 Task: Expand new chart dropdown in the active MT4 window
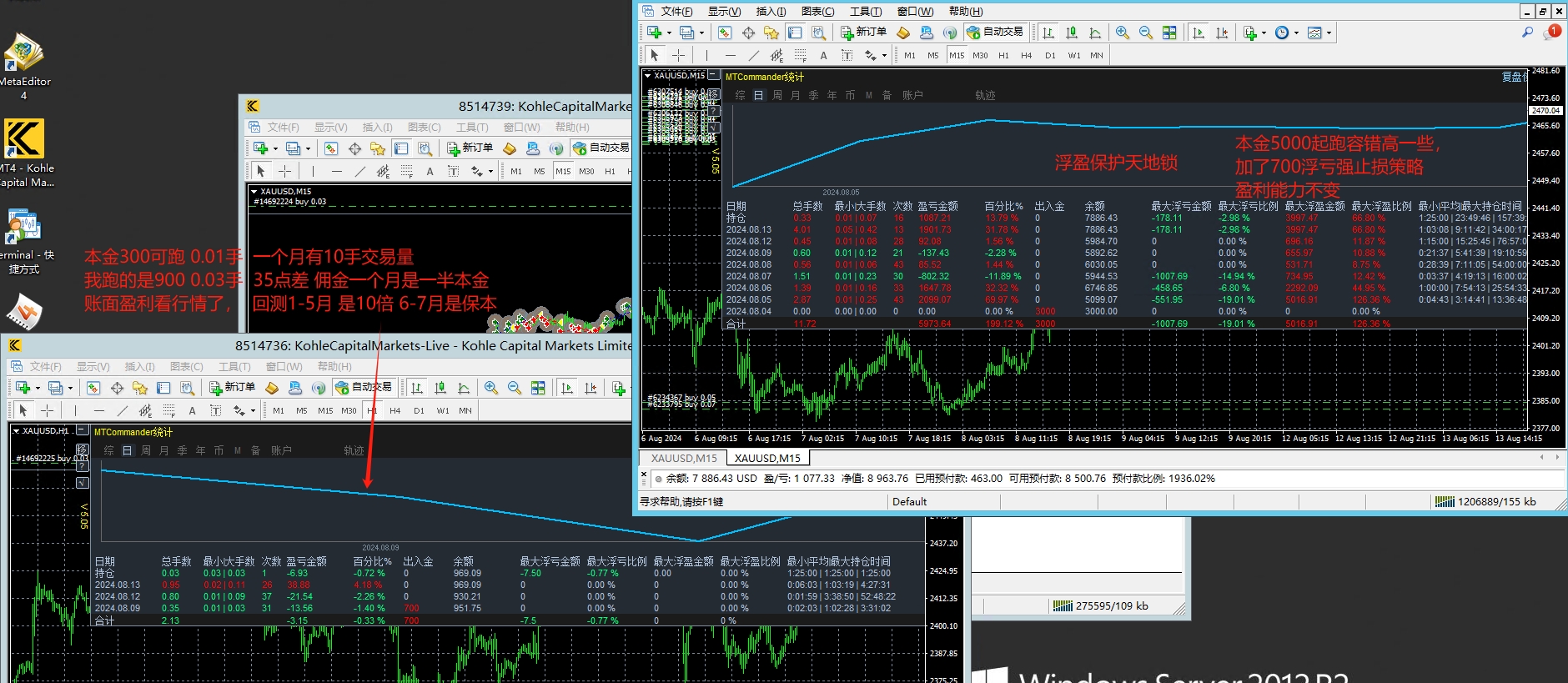669,33
